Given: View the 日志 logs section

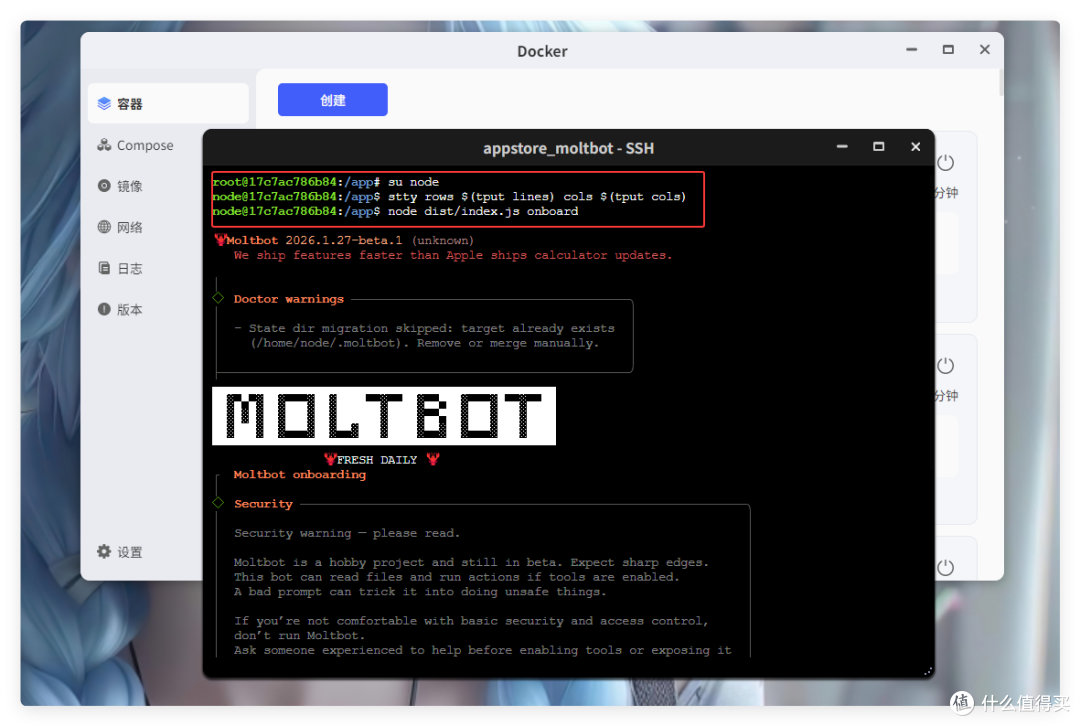Looking at the screenshot, I should point(121,268).
